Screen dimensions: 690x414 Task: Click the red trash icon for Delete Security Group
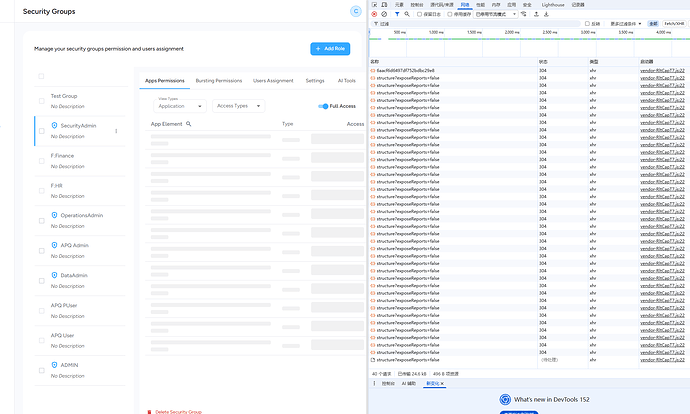(149, 412)
